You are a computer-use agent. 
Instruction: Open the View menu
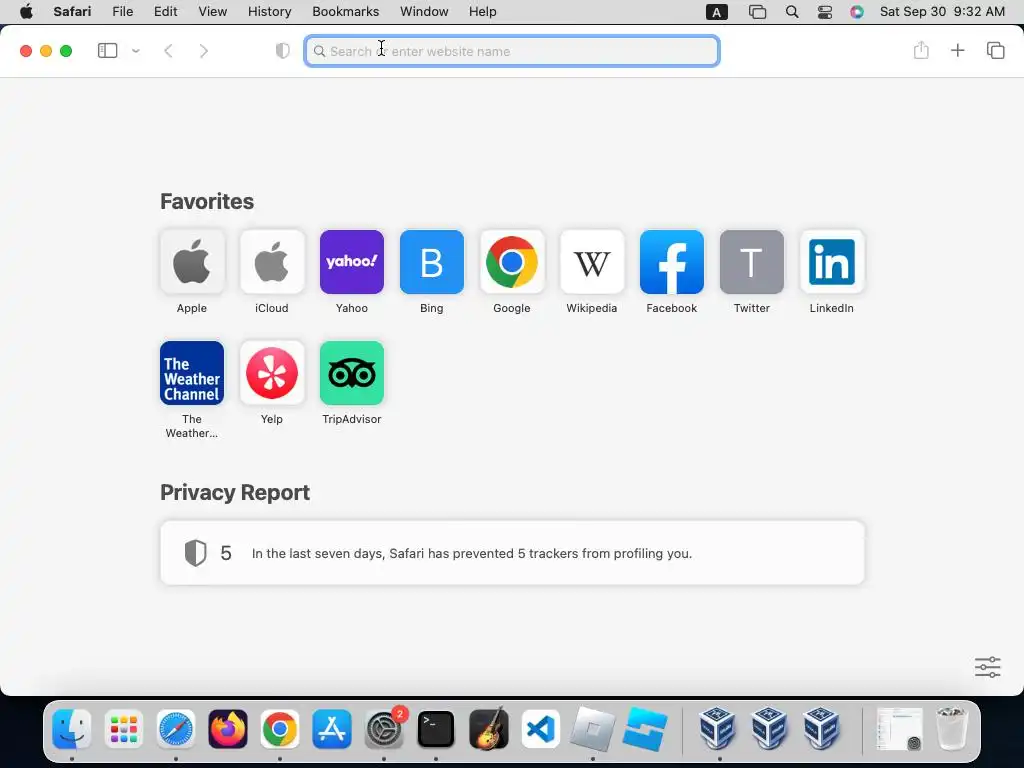(x=212, y=12)
